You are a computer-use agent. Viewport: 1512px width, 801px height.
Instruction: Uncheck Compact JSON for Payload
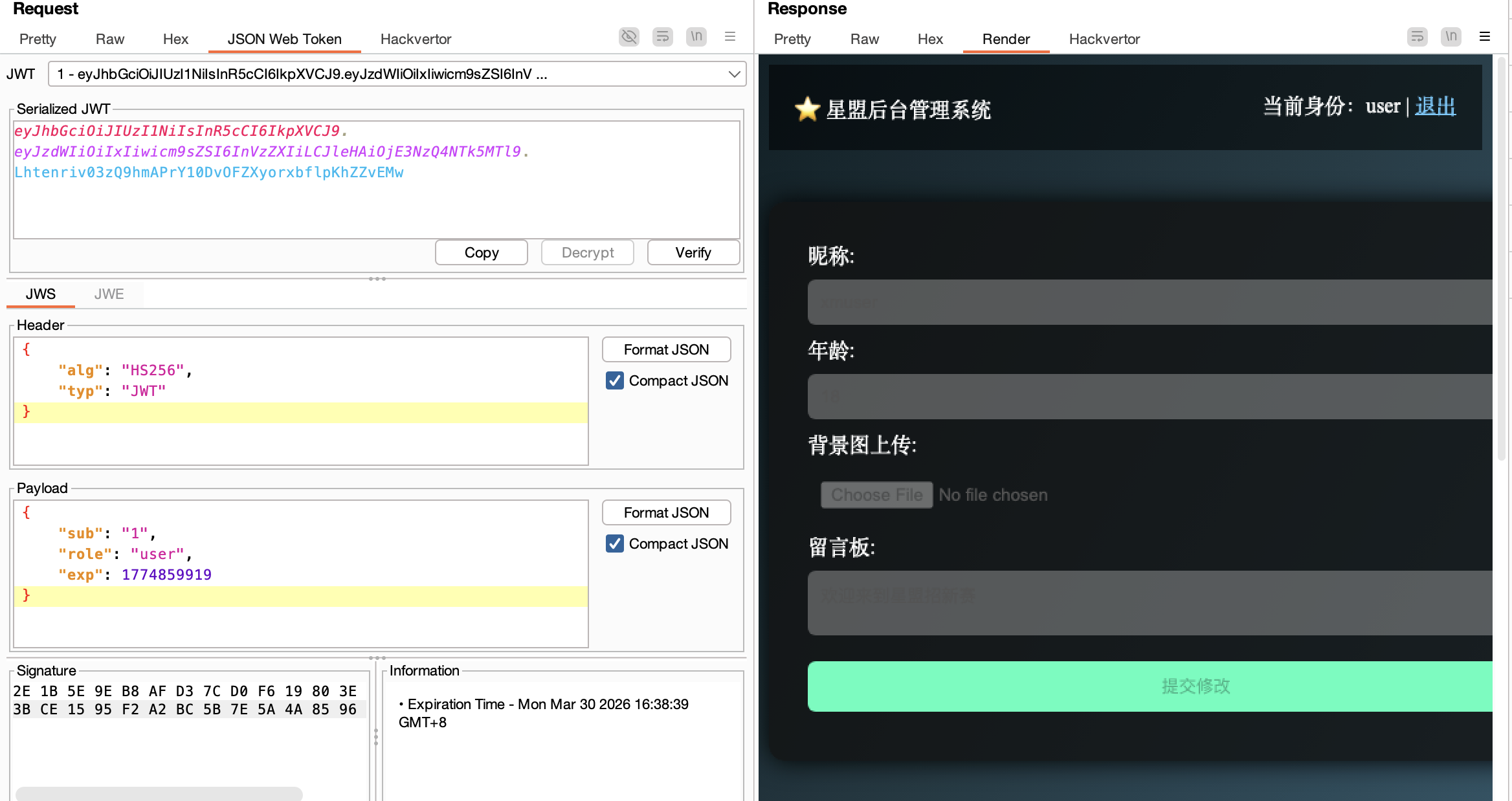coord(615,543)
